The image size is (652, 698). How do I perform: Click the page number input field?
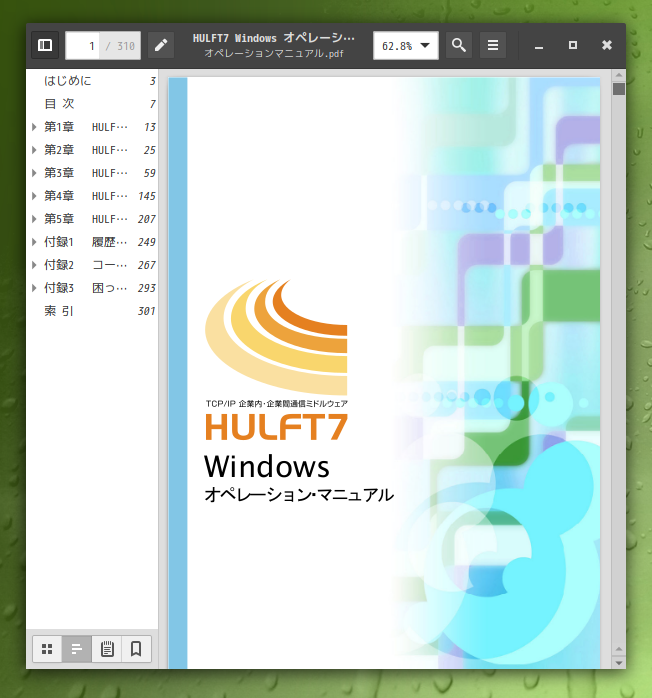tap(83, 45)
